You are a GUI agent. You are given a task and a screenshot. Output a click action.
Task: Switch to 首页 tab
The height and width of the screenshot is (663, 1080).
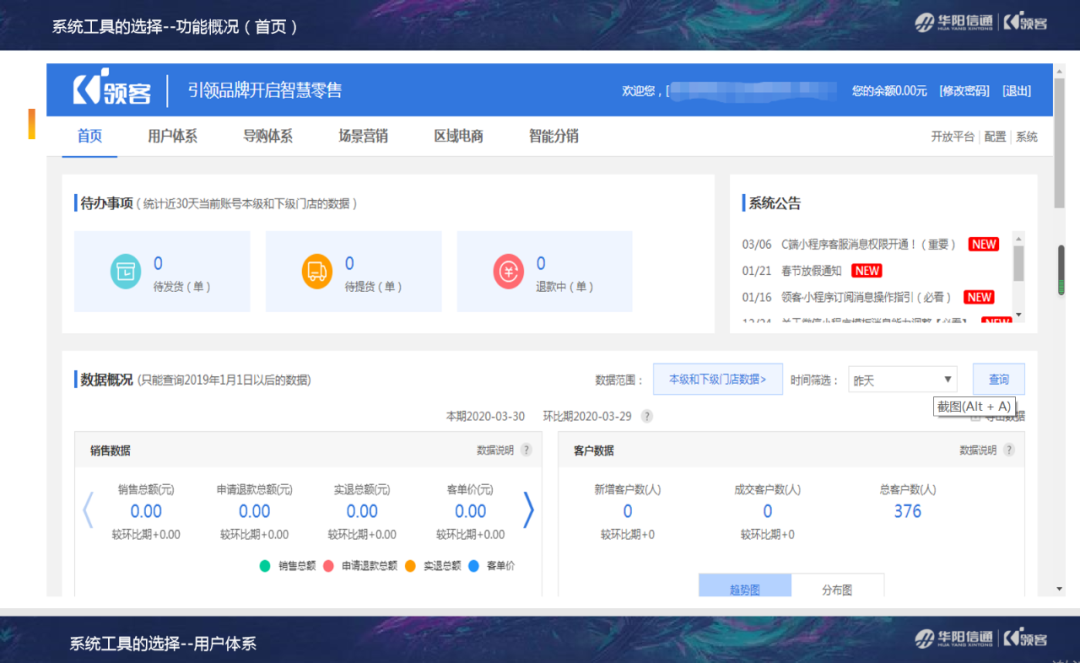pos(90,136)
